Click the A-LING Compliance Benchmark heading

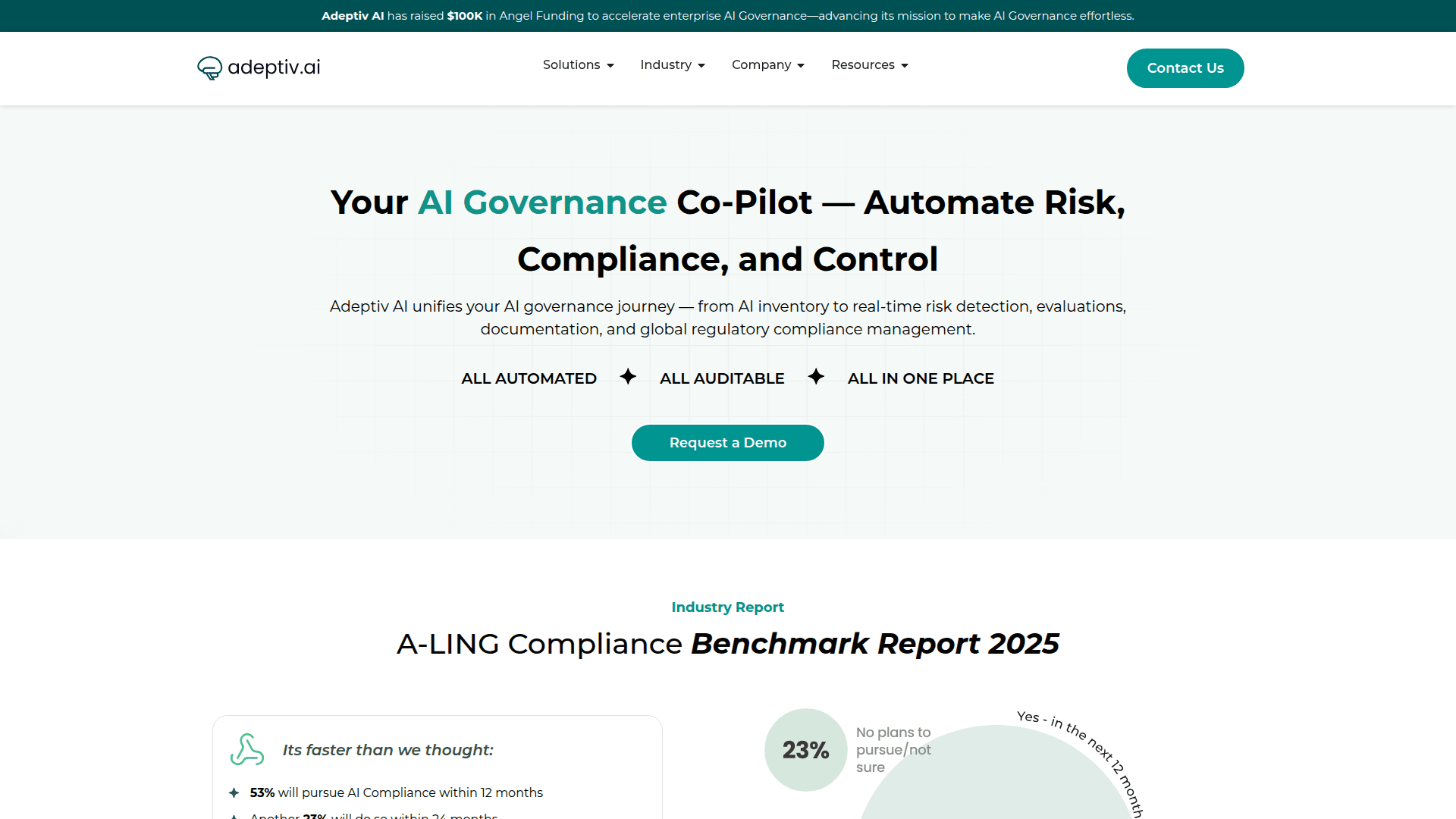727,644
